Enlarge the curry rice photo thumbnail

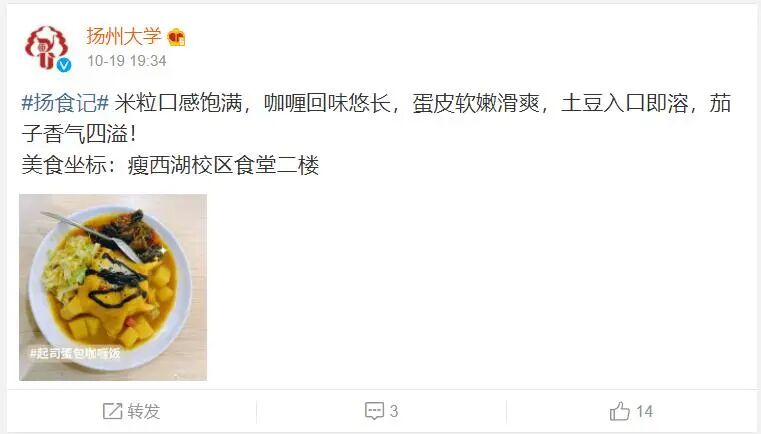pos(113,287)
